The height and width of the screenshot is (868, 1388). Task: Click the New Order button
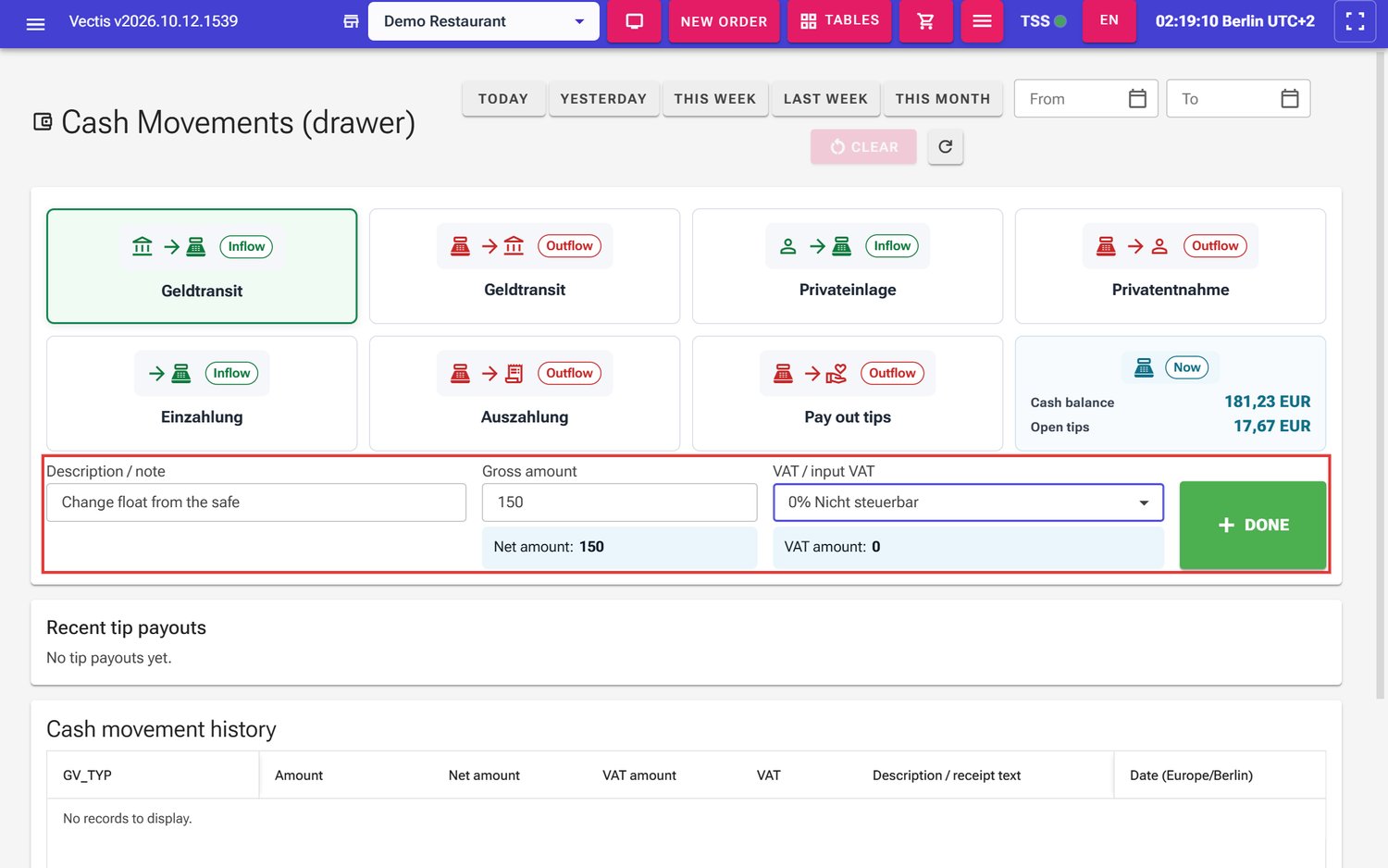click(x=724, y=21)
